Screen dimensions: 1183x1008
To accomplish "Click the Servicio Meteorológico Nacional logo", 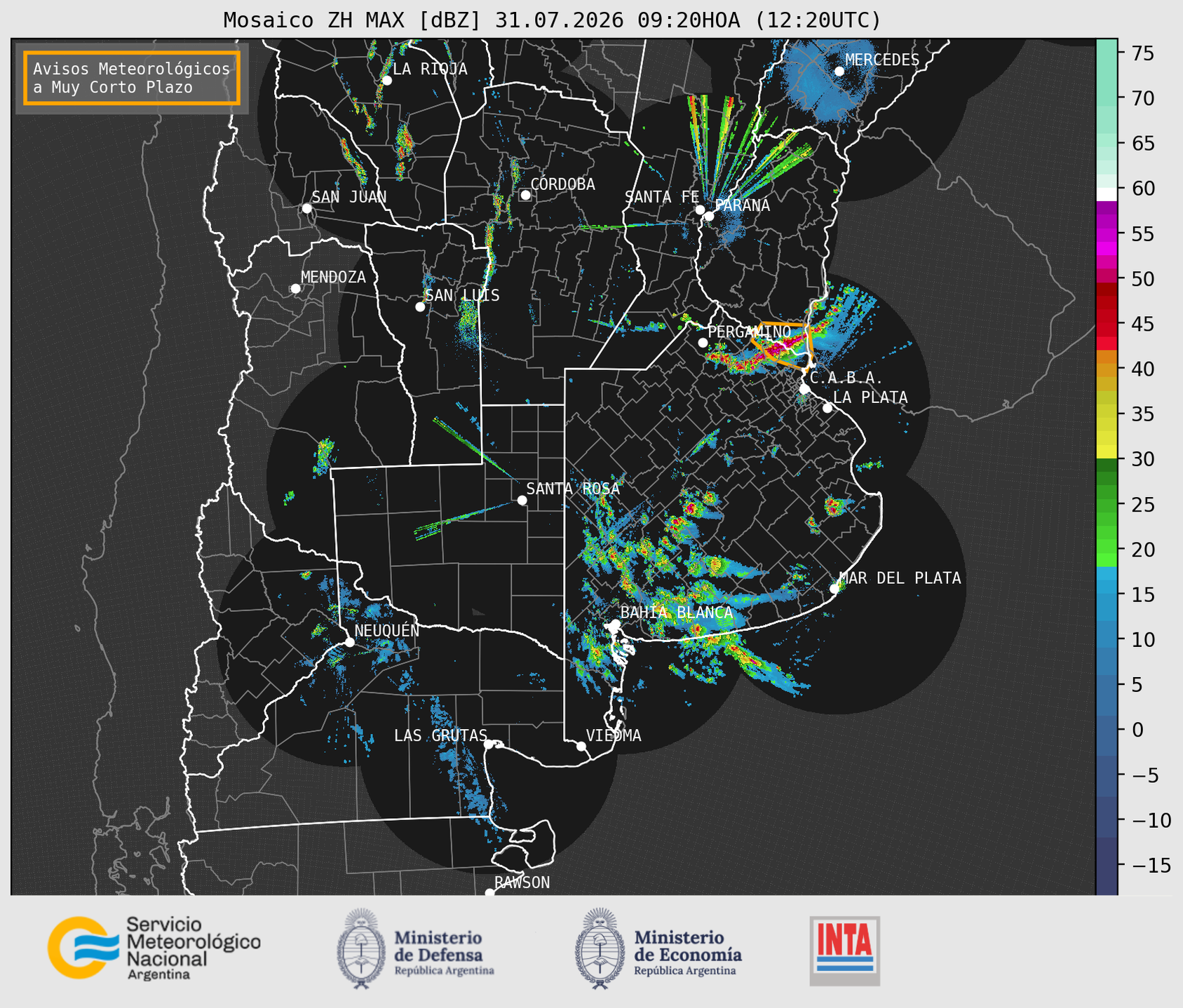I will (x=154, y=948).
